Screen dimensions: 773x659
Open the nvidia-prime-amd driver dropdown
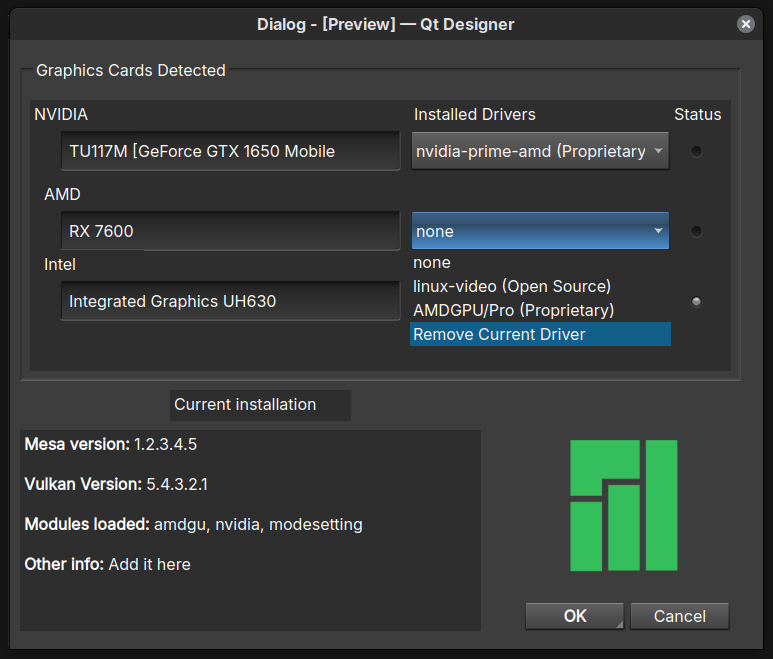click(540, 151)
